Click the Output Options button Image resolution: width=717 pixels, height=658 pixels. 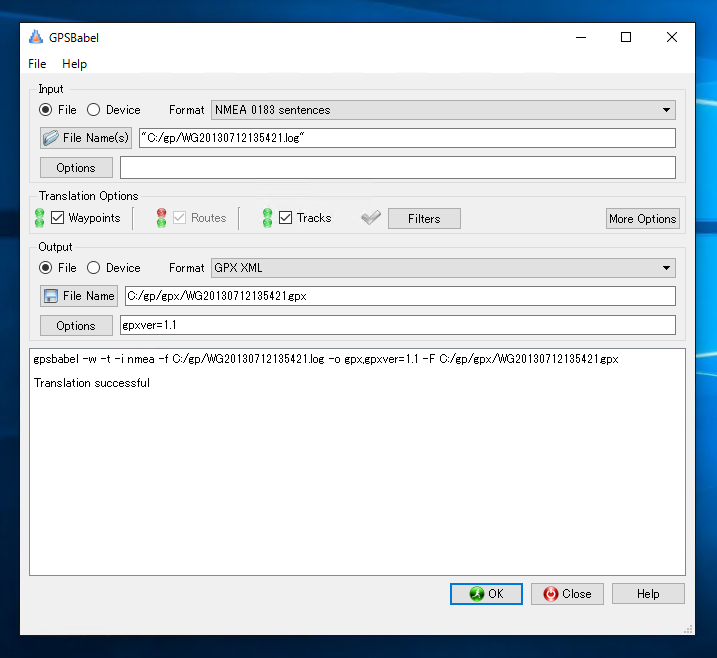[x=76, y=326]
